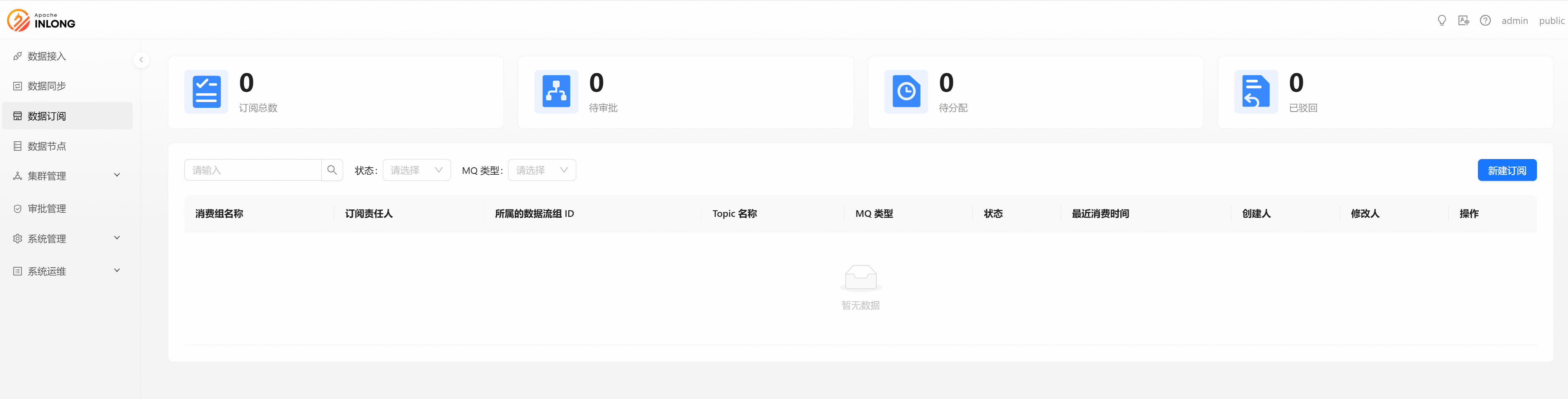This screenshot has width=1568, height=399.
Task: Go to 数据接入 in sidebar
Action: [47, 57]
